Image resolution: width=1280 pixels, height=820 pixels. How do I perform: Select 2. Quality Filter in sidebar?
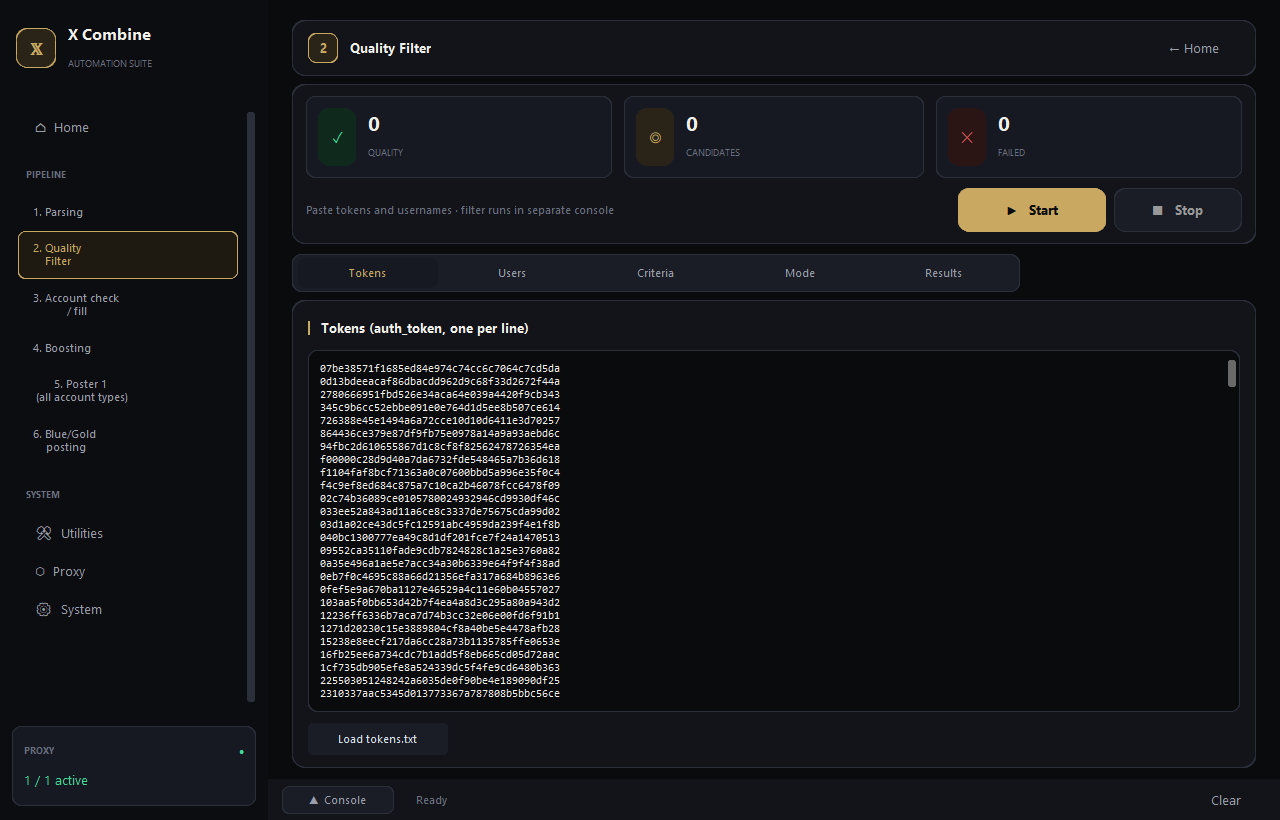(x=128, y=255)
